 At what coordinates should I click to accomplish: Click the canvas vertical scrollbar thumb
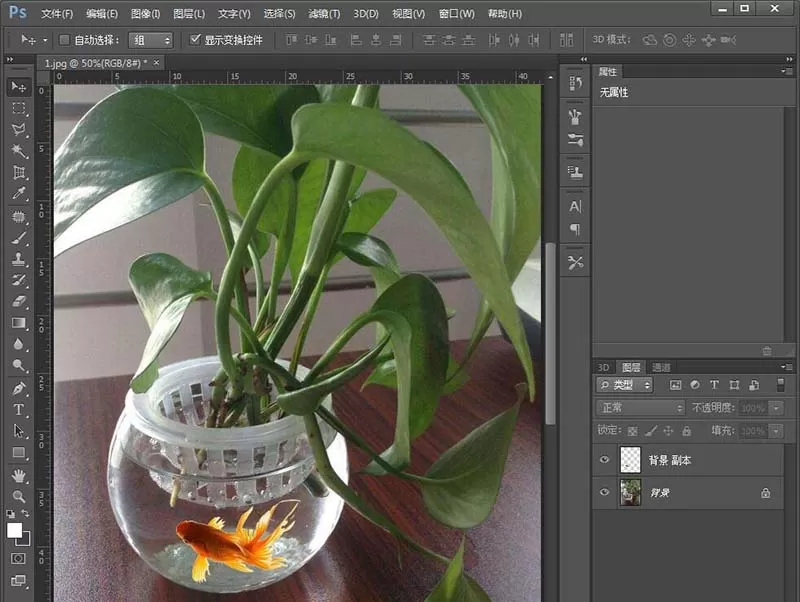(x=550, y=333)
